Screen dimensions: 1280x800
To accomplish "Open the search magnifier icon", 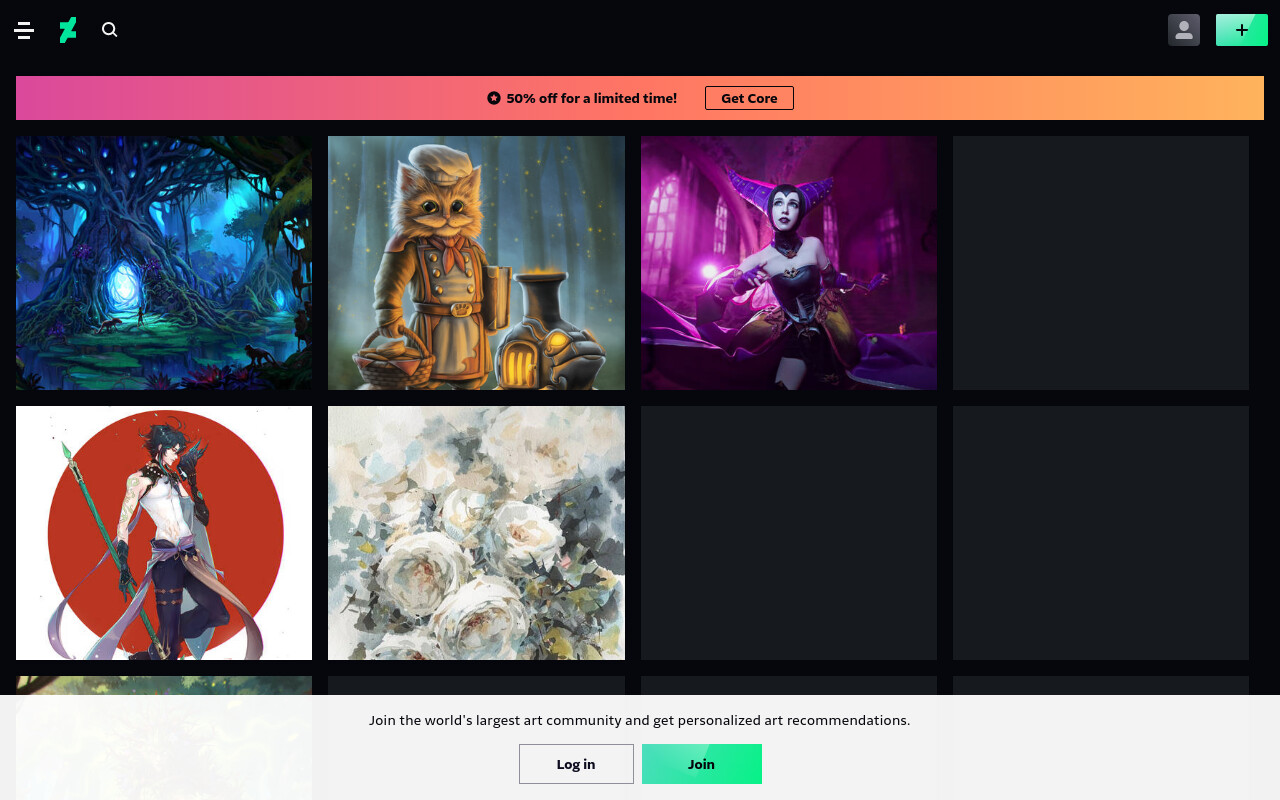I will (110, 30).
